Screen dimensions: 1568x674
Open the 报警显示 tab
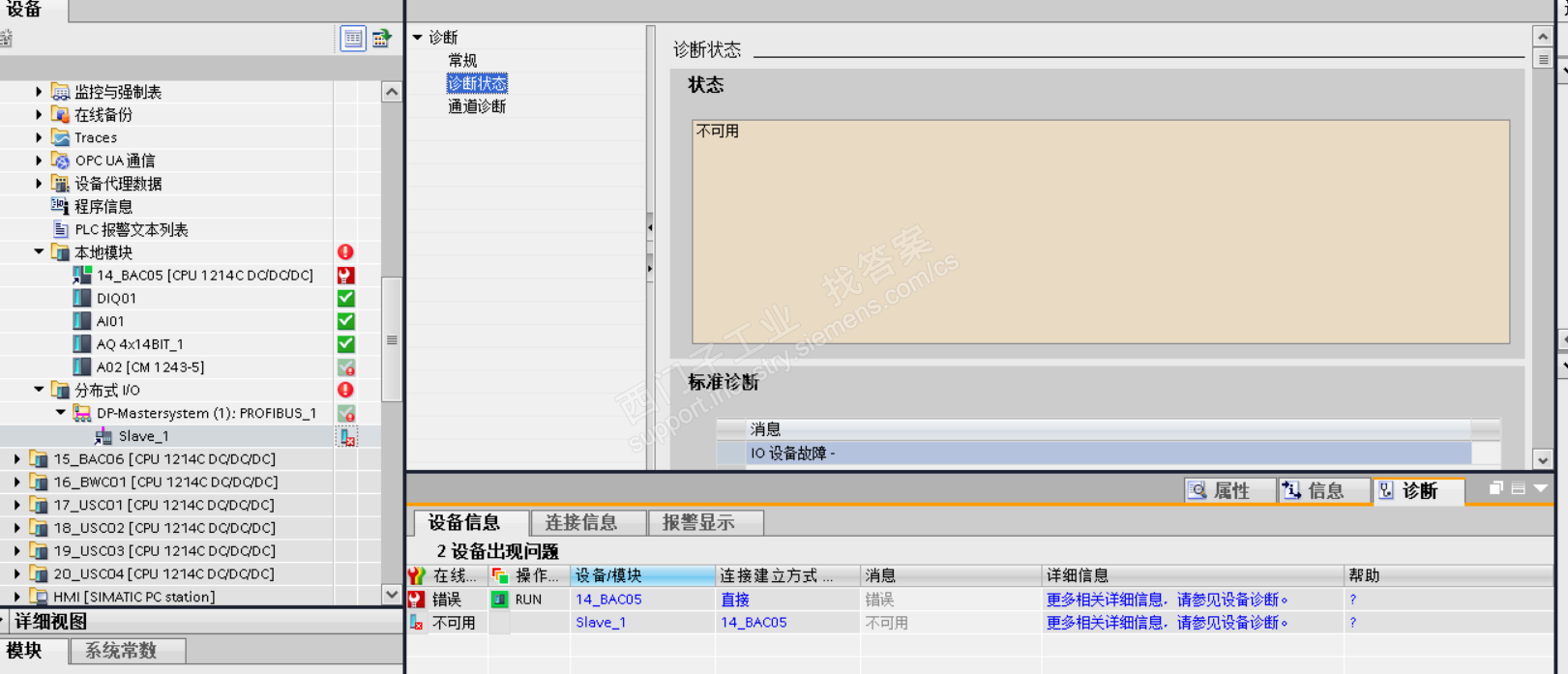706,523
